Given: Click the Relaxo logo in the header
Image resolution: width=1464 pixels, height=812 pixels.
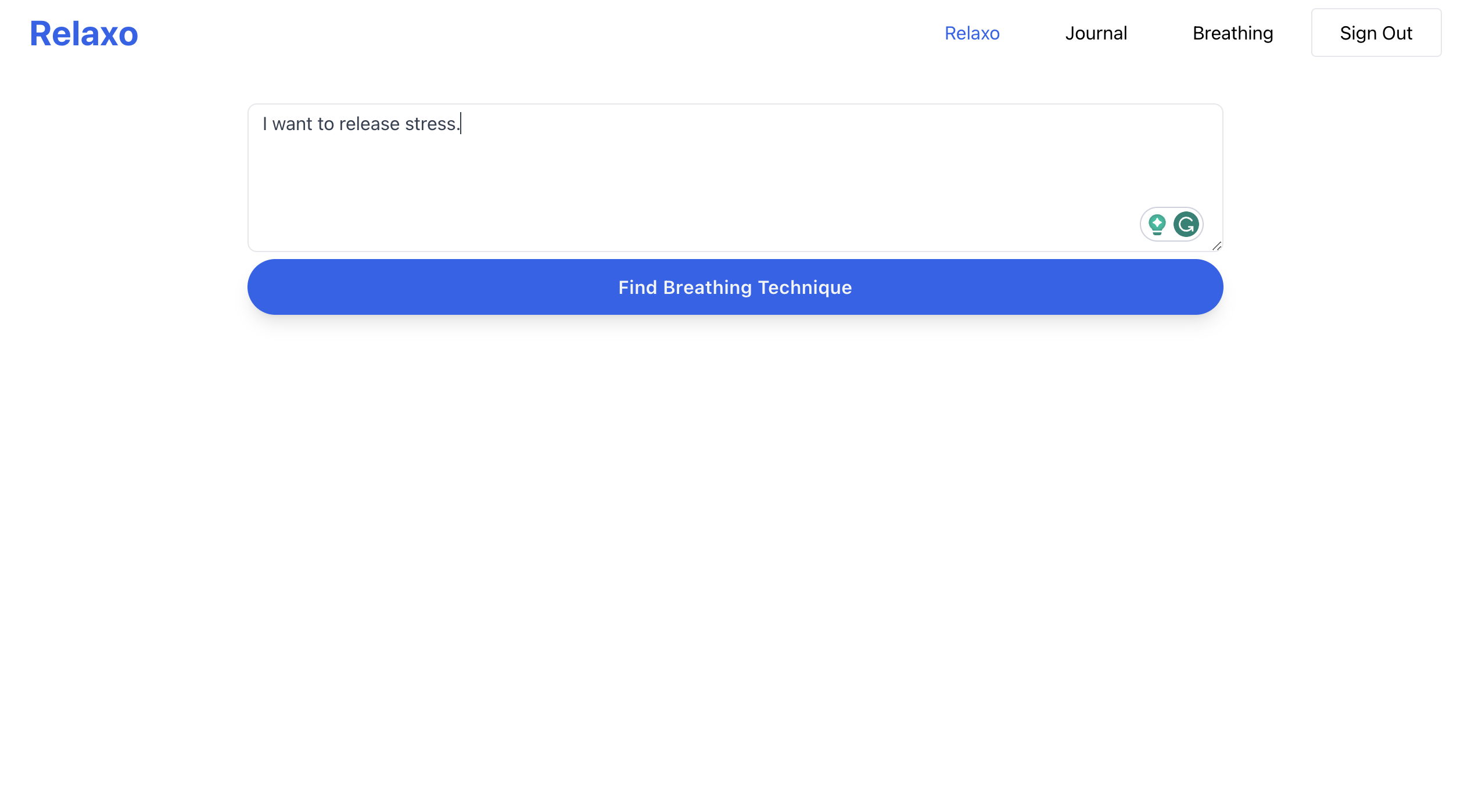Looking at the screenshot, I should point(84,34).
